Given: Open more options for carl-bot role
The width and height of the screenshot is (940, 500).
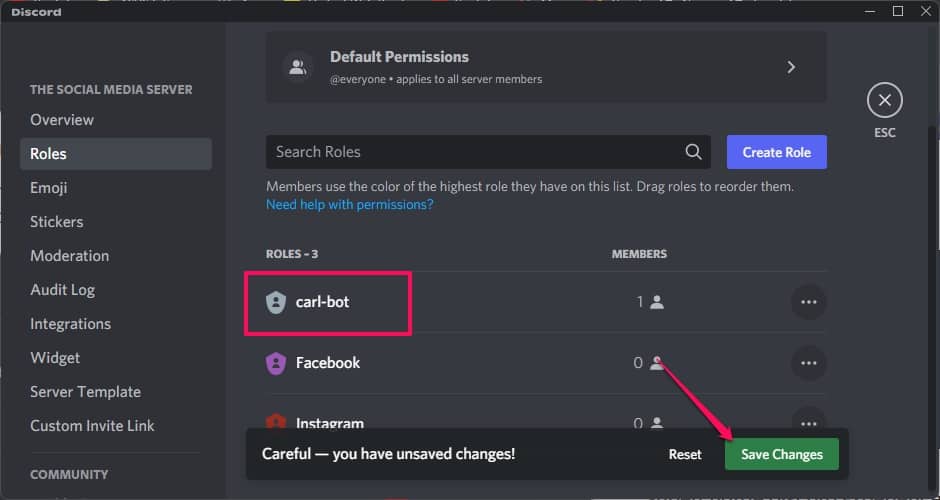Looking at the screenshot, I should [808, 302].
